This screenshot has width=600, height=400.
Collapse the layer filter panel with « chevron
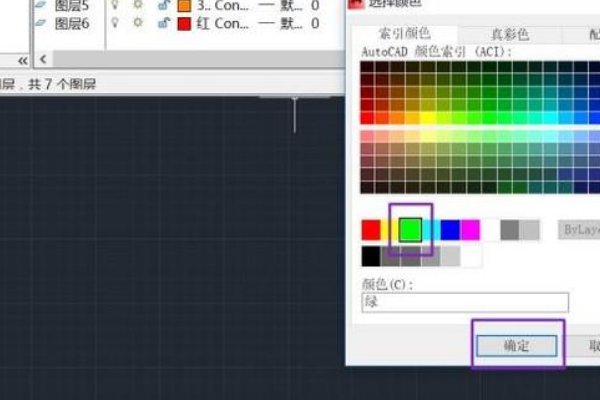23,61
